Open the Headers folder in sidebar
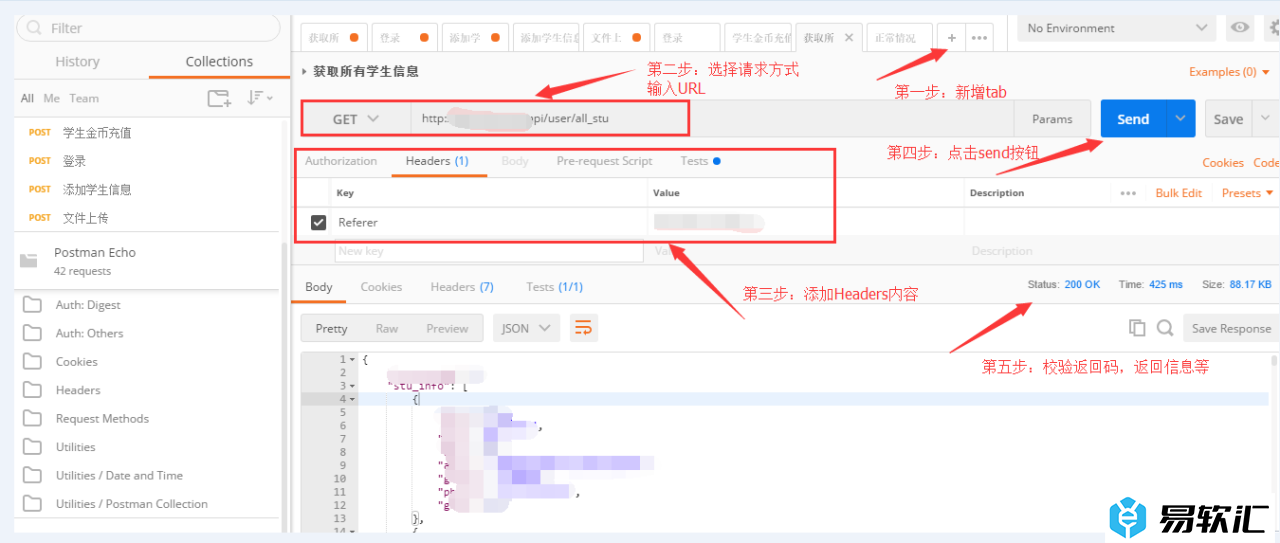 click(x=148, y=390)
